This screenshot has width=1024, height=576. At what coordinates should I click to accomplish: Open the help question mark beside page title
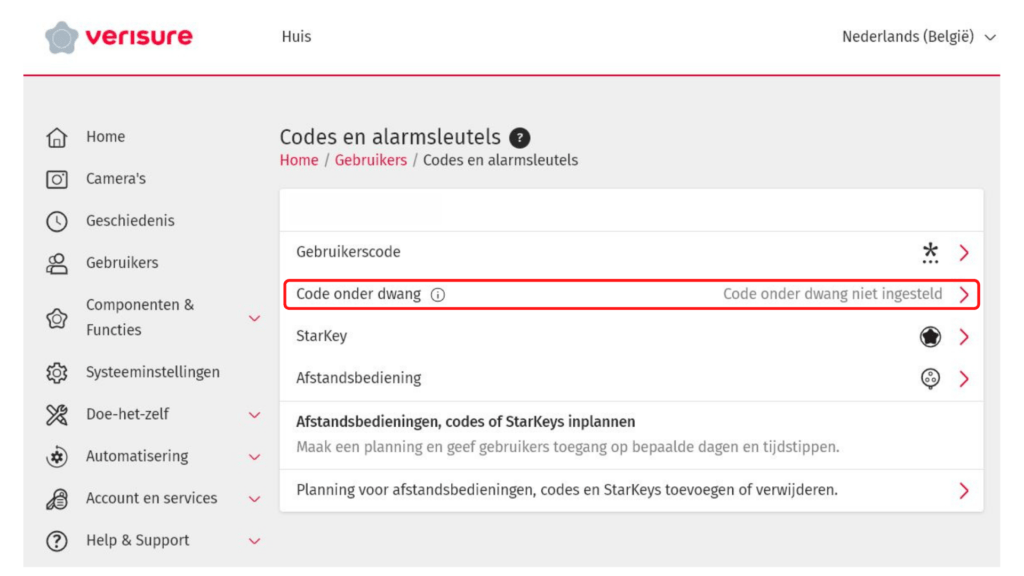(x=520, y=138)
